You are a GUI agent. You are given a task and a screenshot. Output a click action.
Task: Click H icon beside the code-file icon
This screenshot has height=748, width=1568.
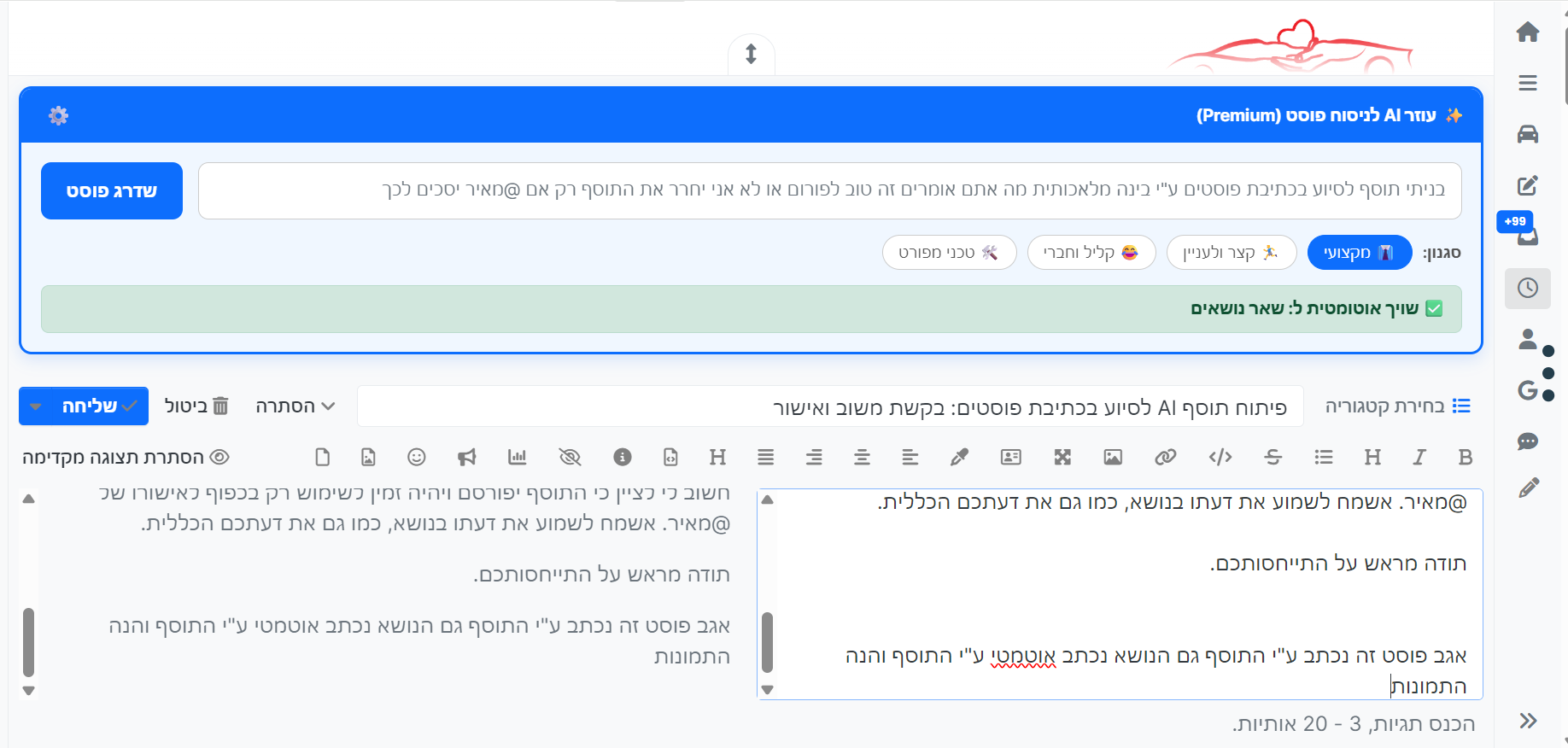[x=717, y=457]
